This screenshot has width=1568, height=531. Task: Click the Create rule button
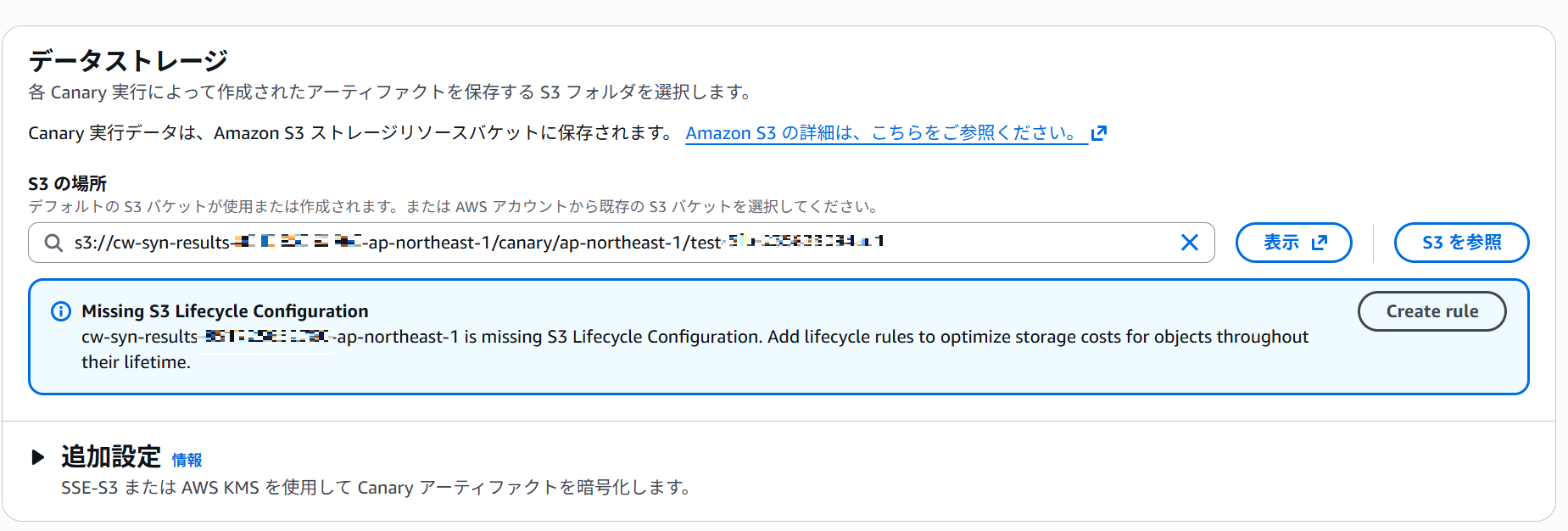tap(1431, 311)
